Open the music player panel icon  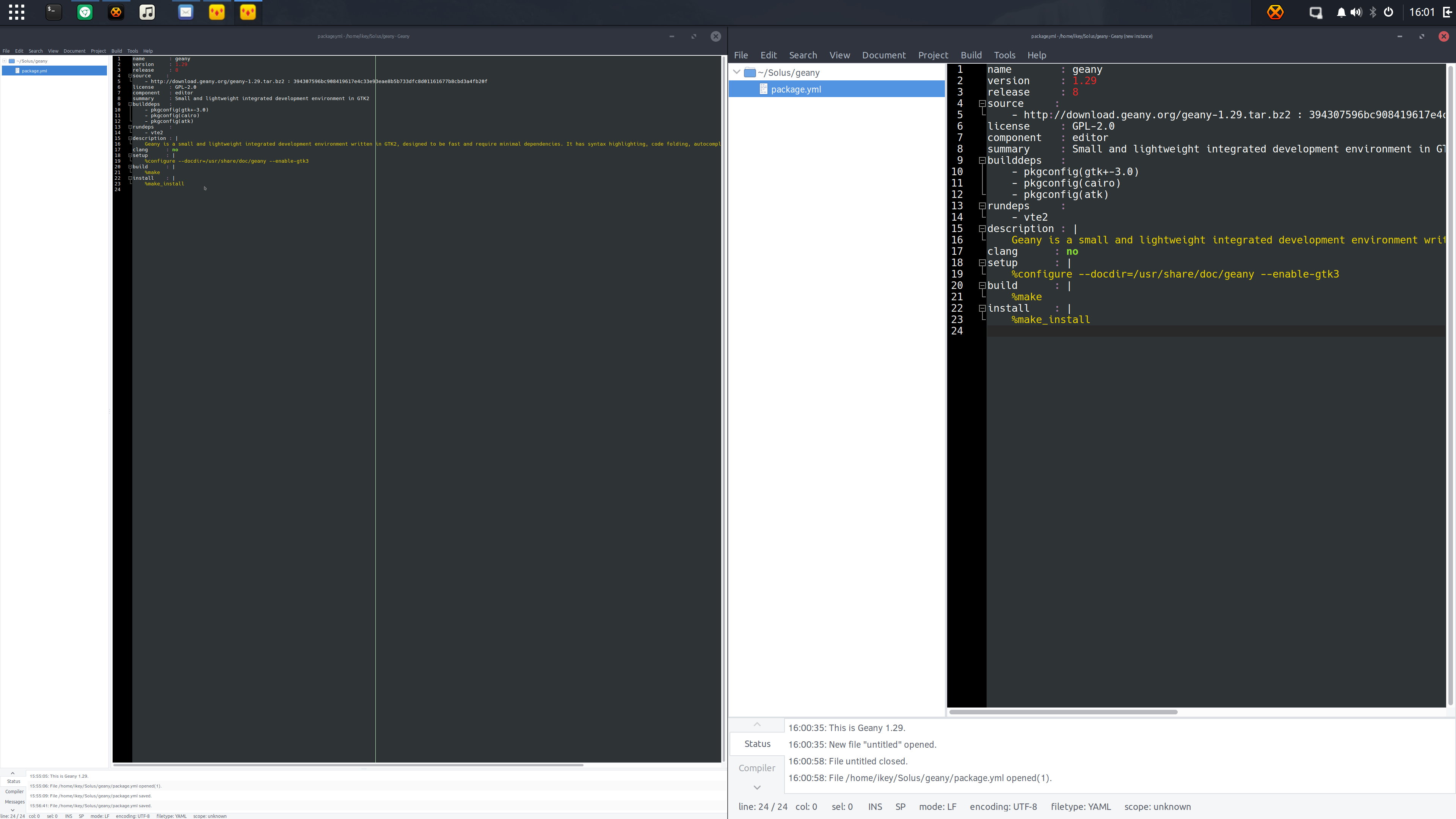click(147, 12)
